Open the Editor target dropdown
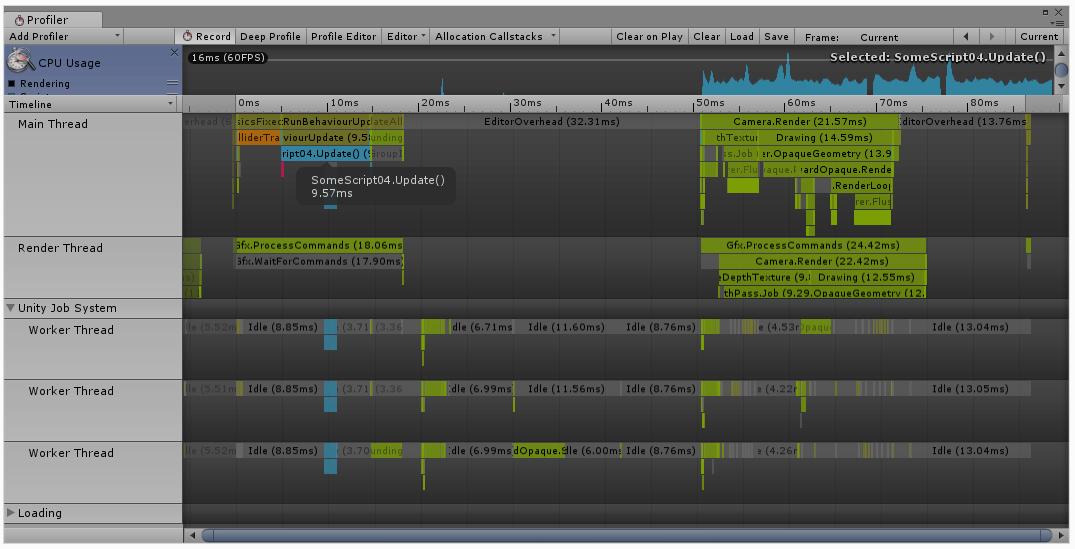 406,36
